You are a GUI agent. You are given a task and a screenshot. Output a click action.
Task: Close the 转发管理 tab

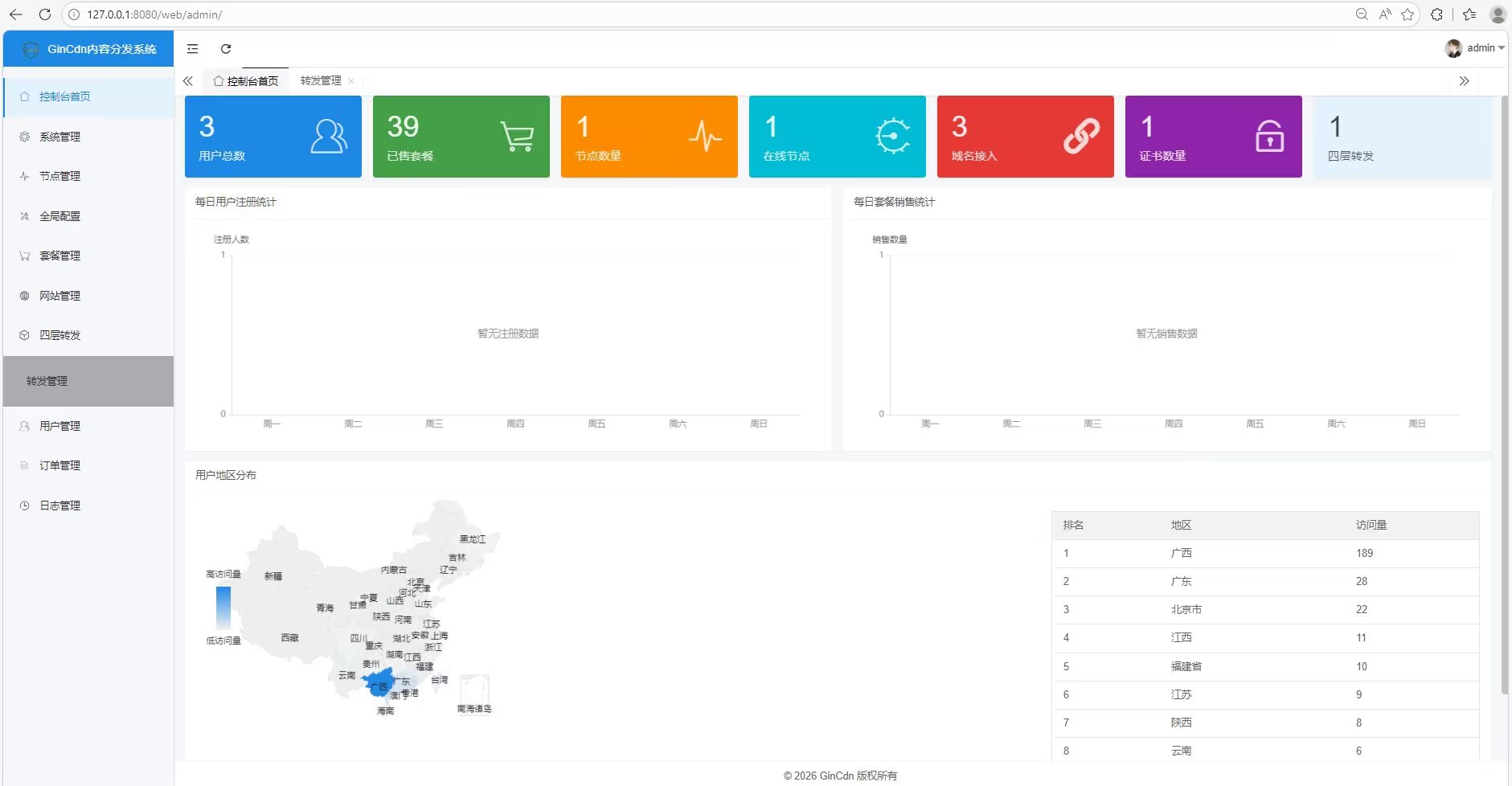coord(351,81)
